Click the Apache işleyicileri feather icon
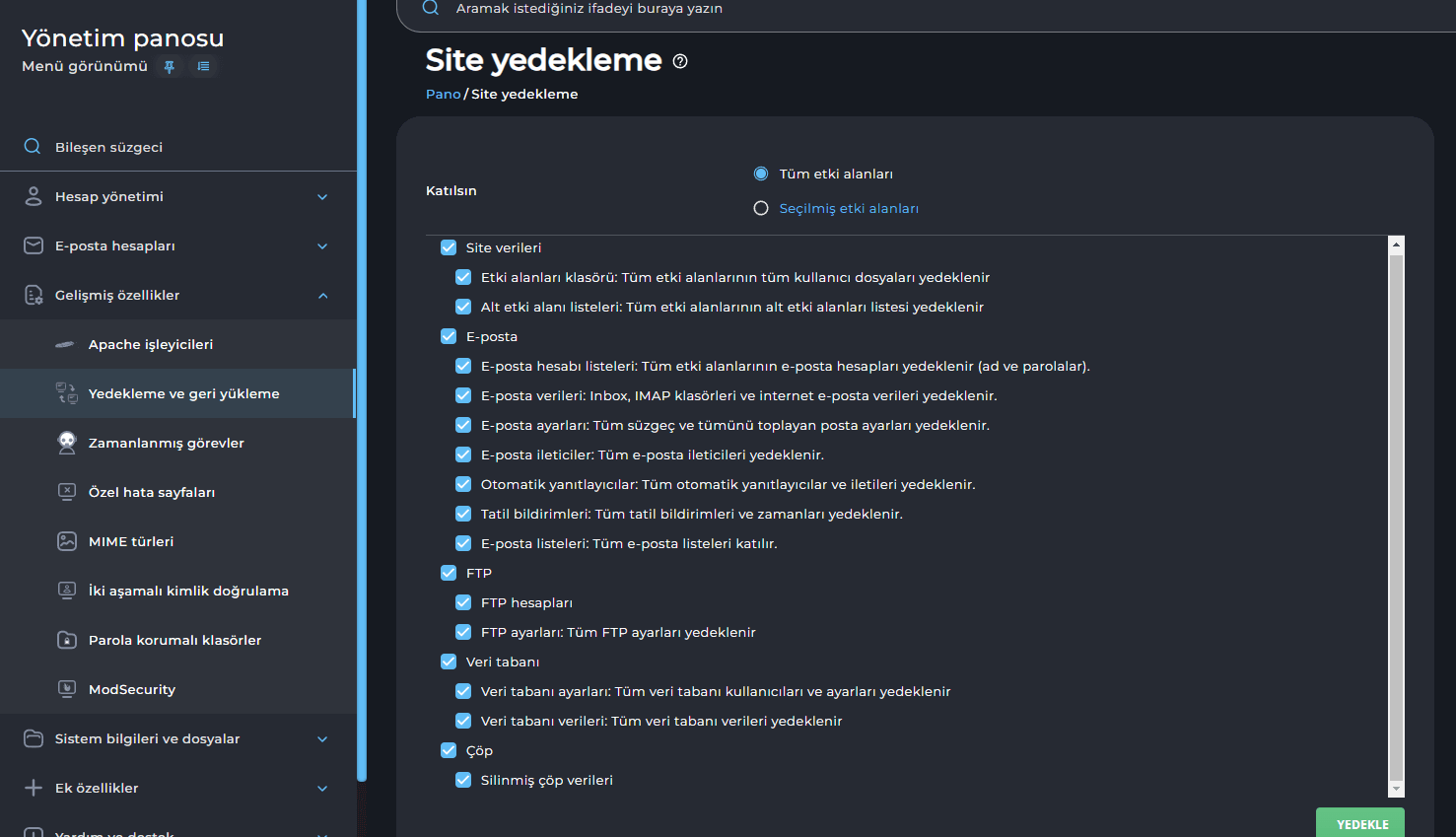Screen dimensions: 1456x837 [65, 344]
